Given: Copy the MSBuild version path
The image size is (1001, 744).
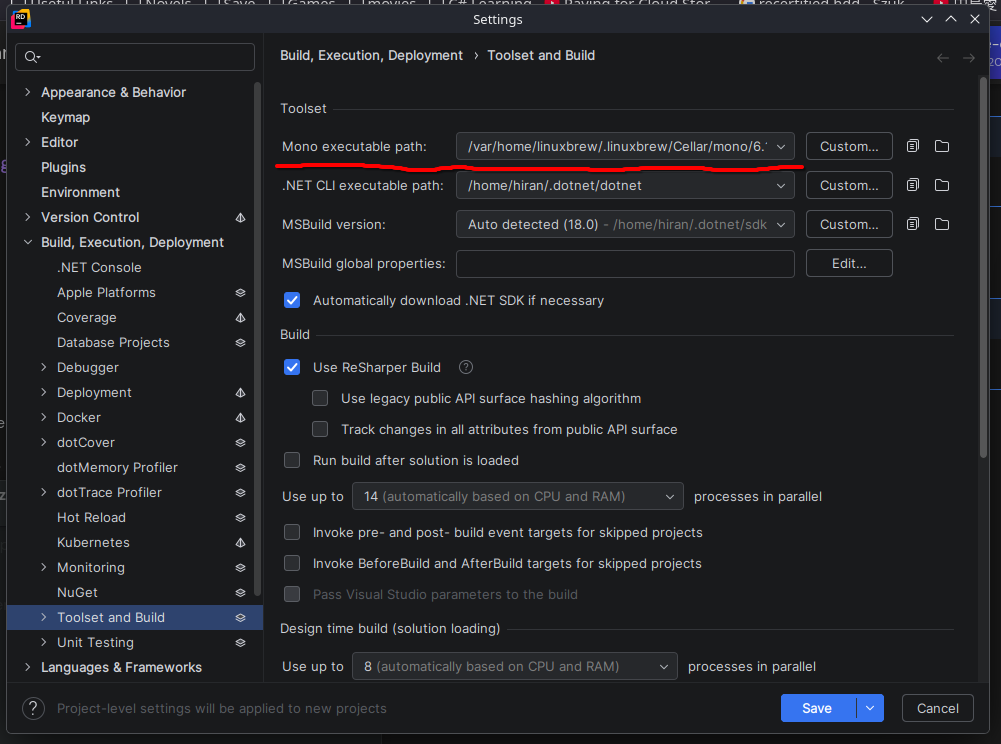Looking at the screenshot, I should pos(913,224).
